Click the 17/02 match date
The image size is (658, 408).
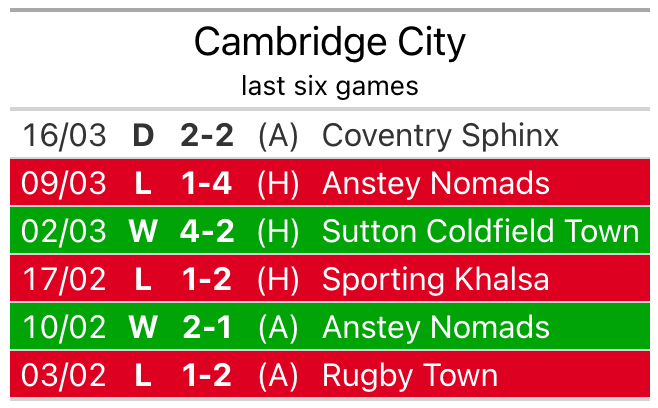click(64, 279)
